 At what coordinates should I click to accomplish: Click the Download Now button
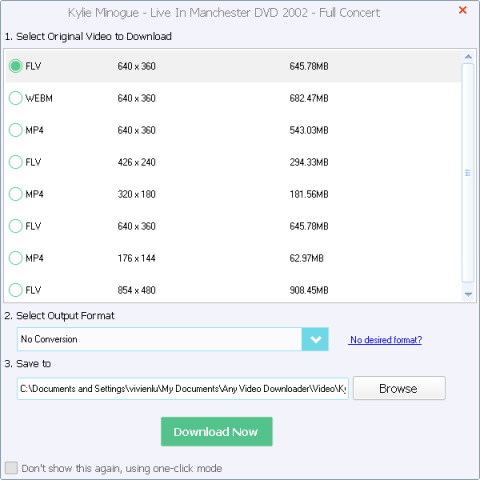217,432
